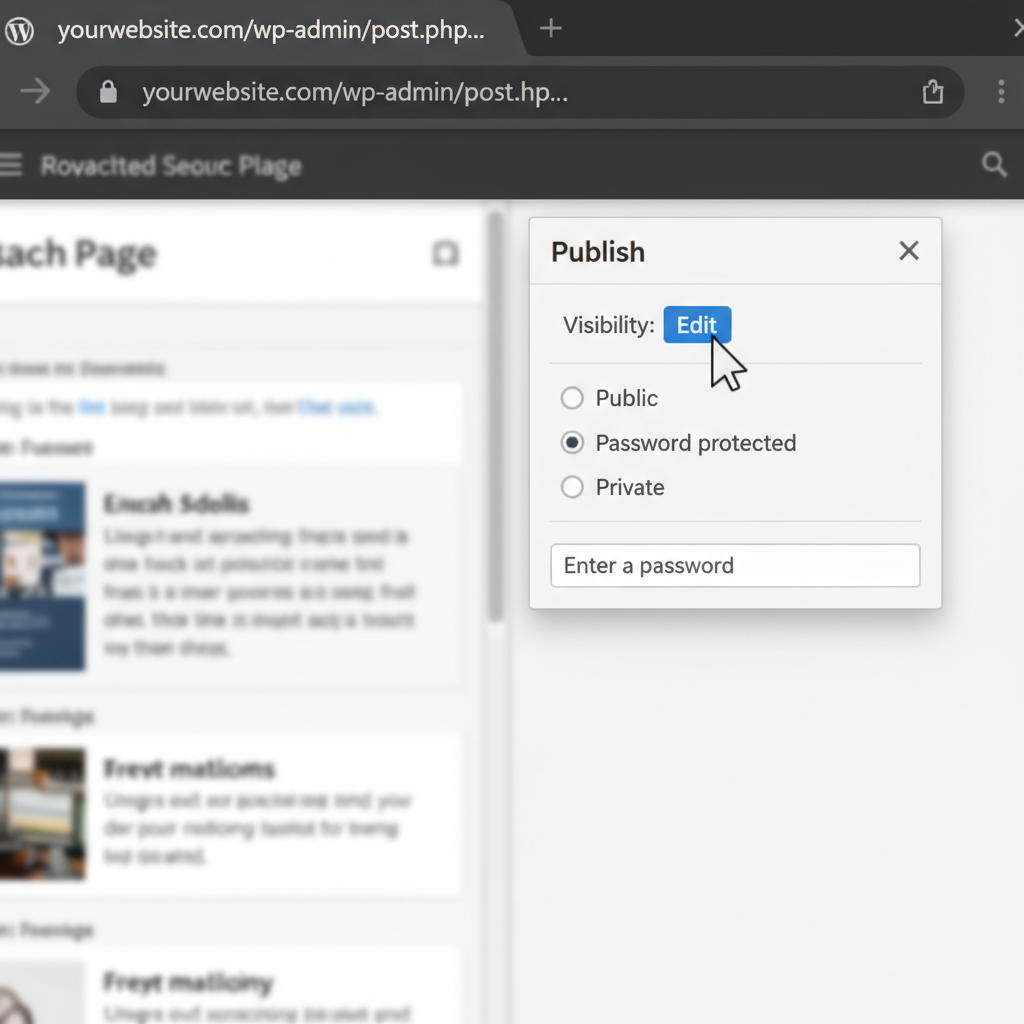Click the search magnifier icon

(x=994, y=165)
